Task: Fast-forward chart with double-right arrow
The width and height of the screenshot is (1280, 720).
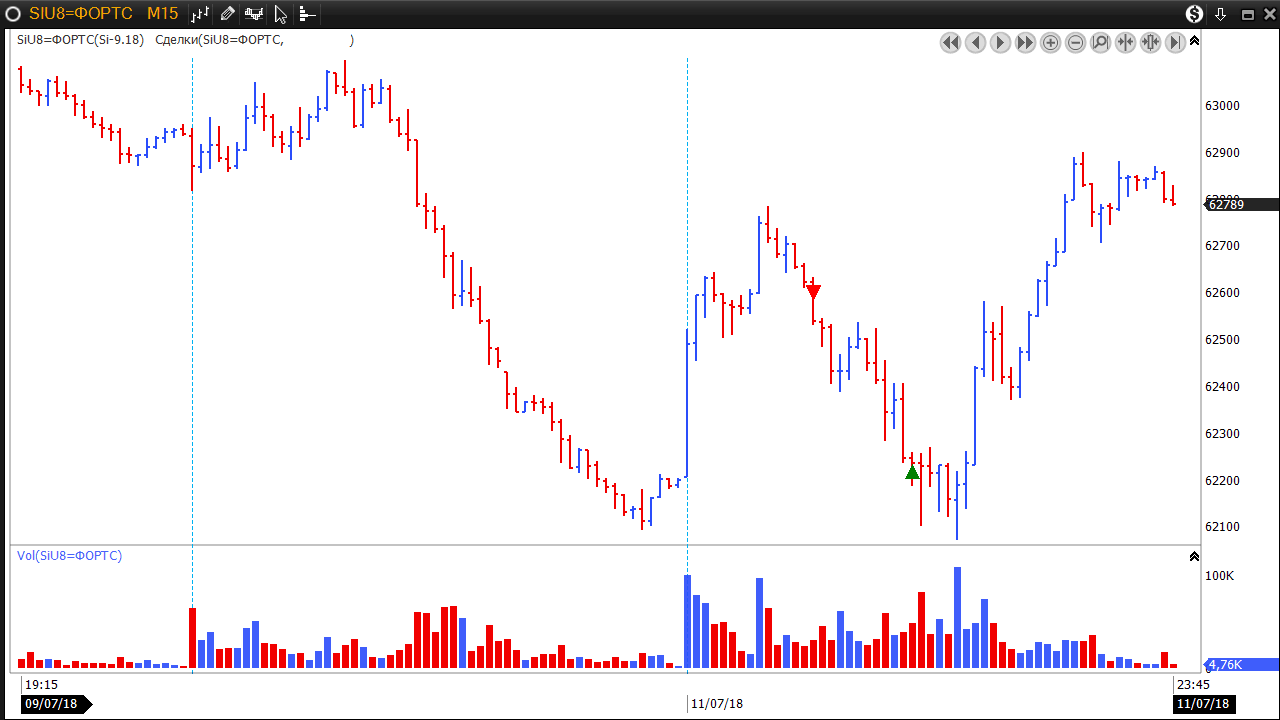Action: click(1025, 42)
